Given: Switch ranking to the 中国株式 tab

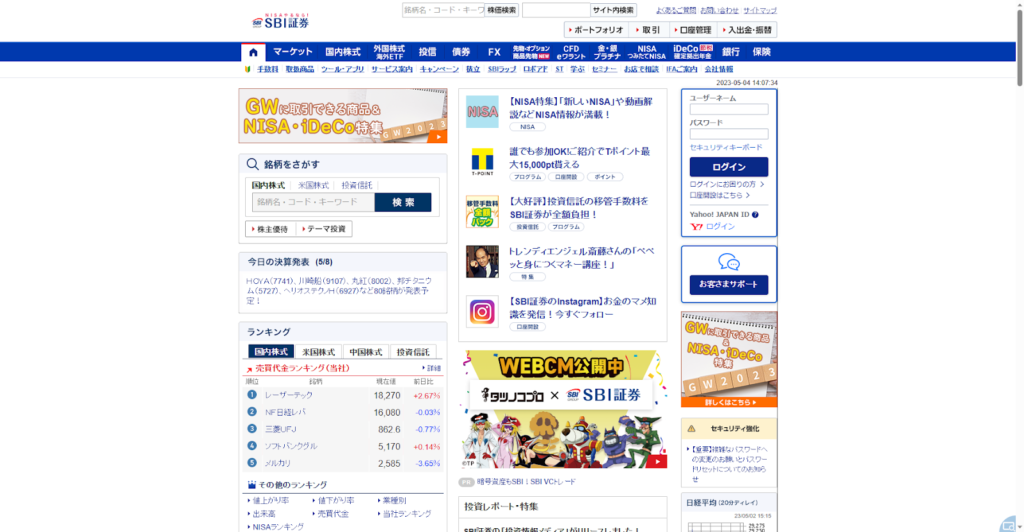Looking at the screenshot, I should coord(366,352).
